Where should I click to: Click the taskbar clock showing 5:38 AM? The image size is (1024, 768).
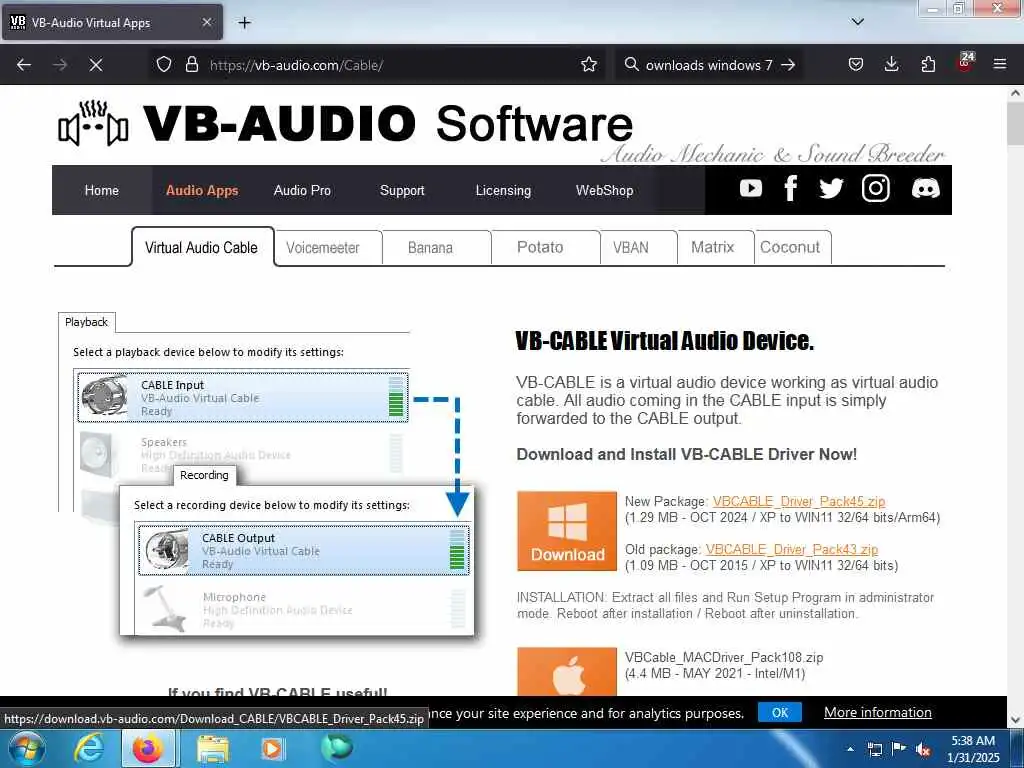pyautogui.click(x=973, y=749)
